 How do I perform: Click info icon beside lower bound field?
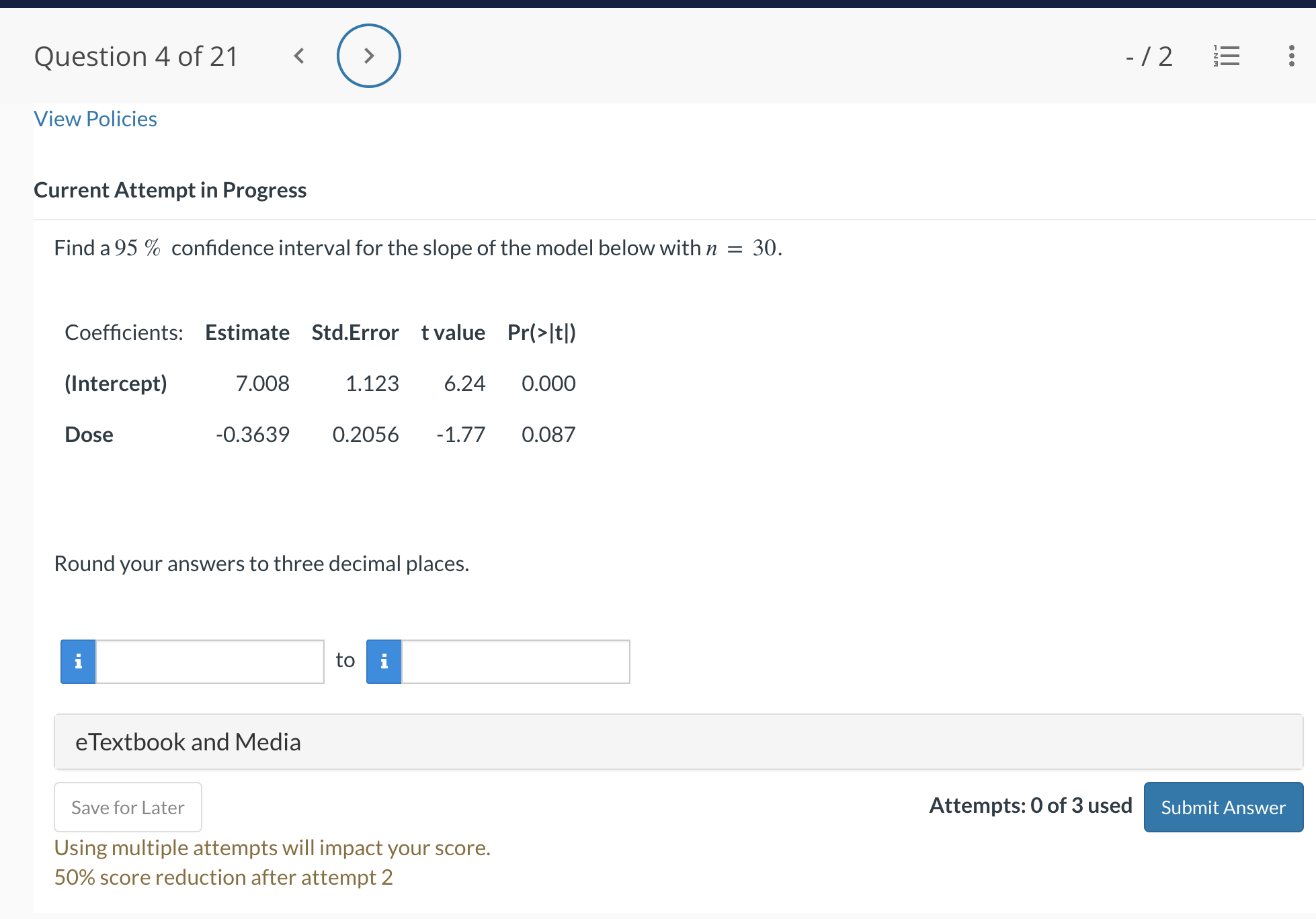(78, 662)
